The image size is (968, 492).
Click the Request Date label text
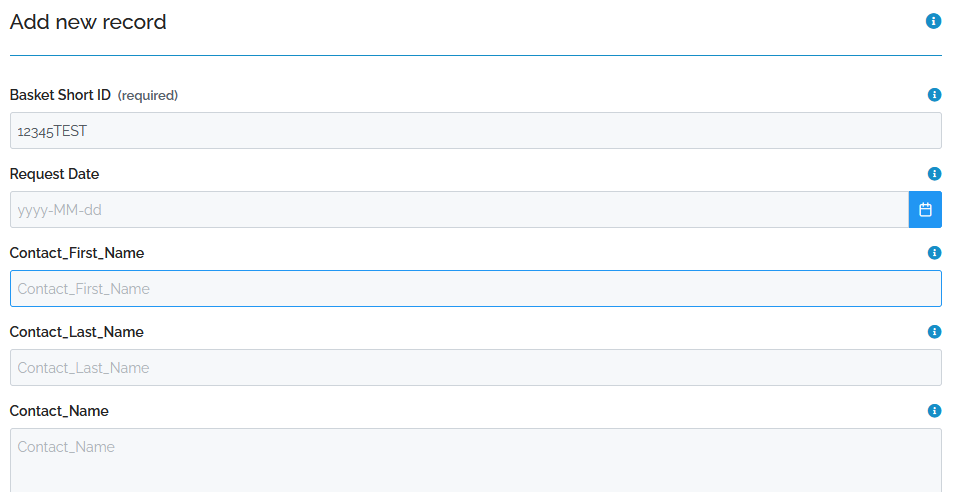tap(54, 174)
